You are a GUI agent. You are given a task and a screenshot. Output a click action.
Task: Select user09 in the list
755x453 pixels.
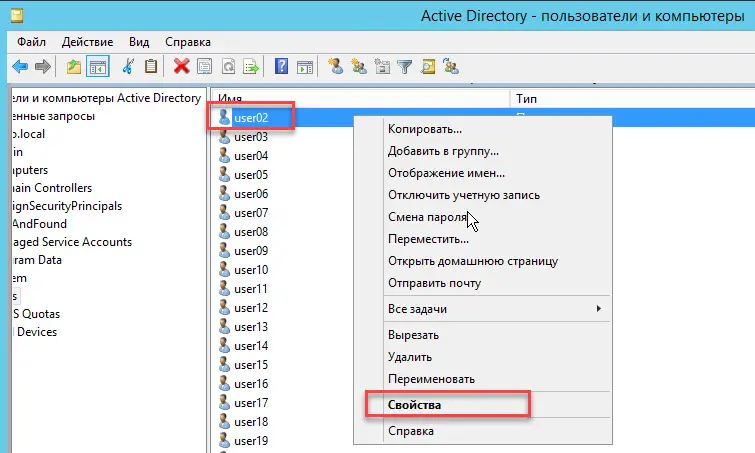click(251, 251)
